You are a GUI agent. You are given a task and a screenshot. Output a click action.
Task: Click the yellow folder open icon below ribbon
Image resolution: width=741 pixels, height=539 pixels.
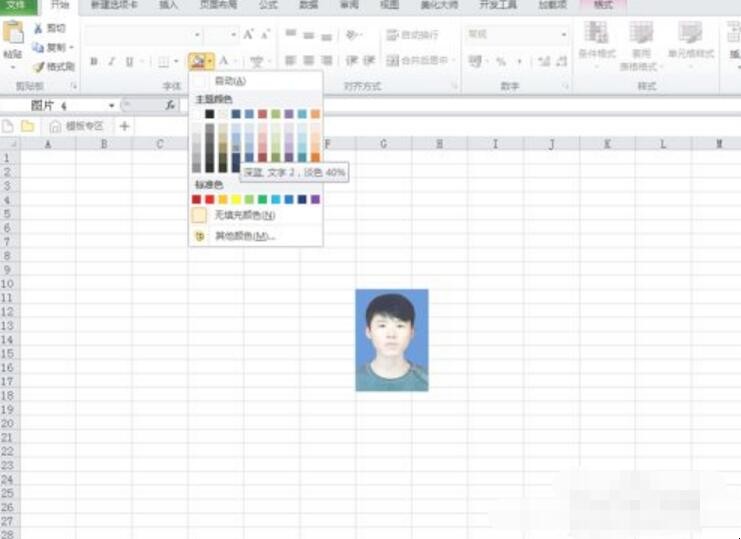(x=27, y=126)
